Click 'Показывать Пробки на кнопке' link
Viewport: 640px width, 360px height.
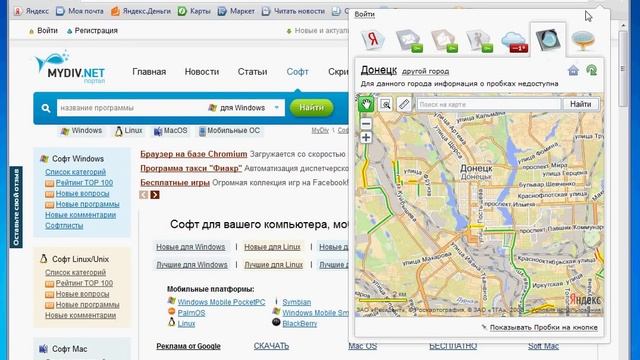(x=544, y=327)
